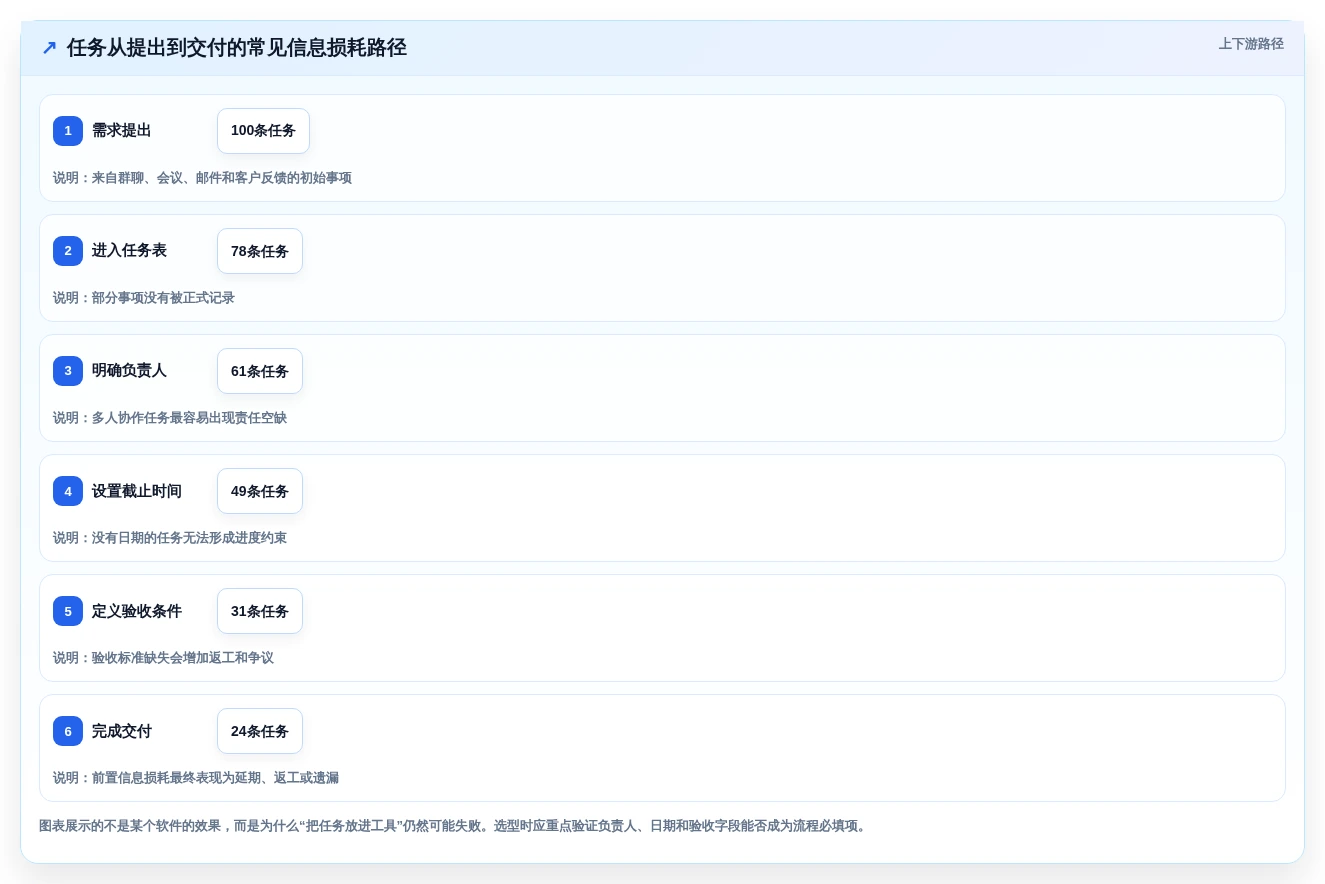Screen dimensions: 1325x884
Task: Click step badge number 5
Action: tap(68, 611)
